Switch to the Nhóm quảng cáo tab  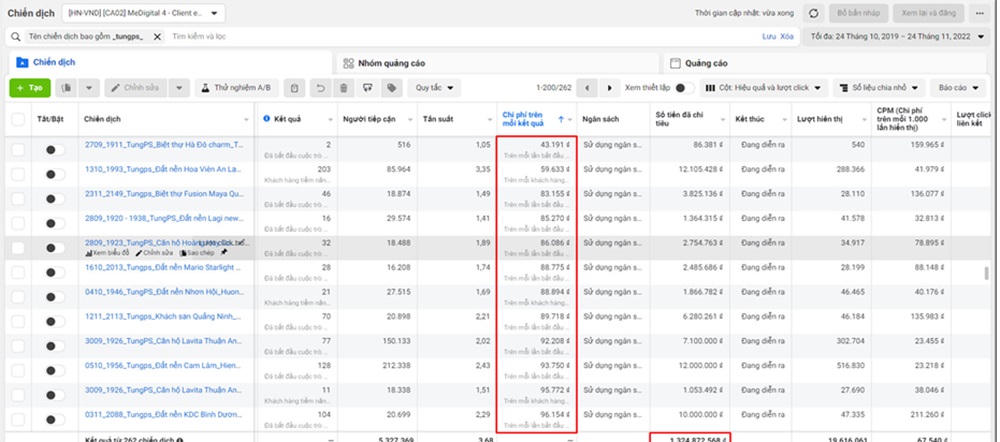(x=393, y=62)
